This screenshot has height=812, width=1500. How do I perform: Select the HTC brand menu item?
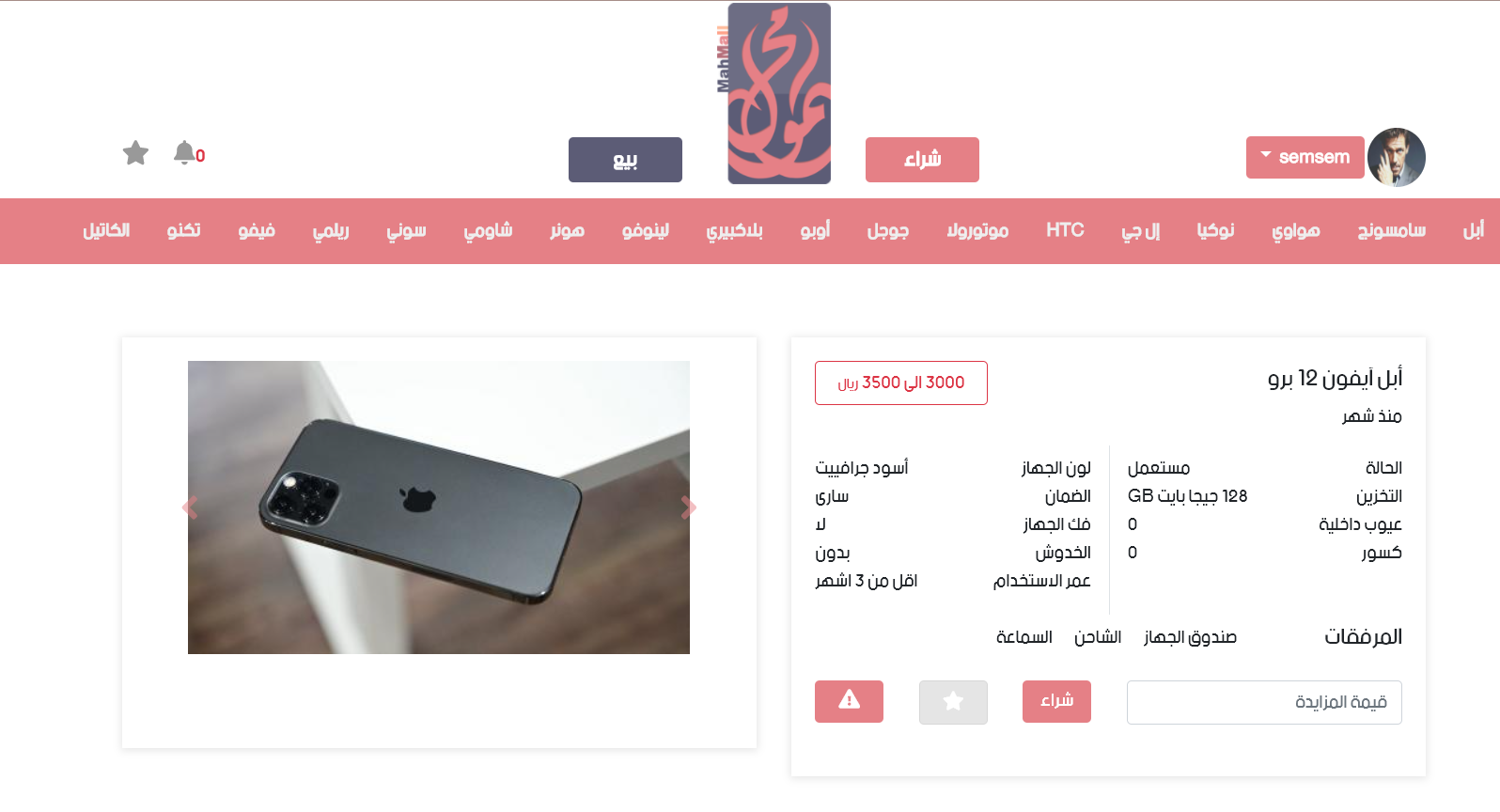coord(1065,230)
